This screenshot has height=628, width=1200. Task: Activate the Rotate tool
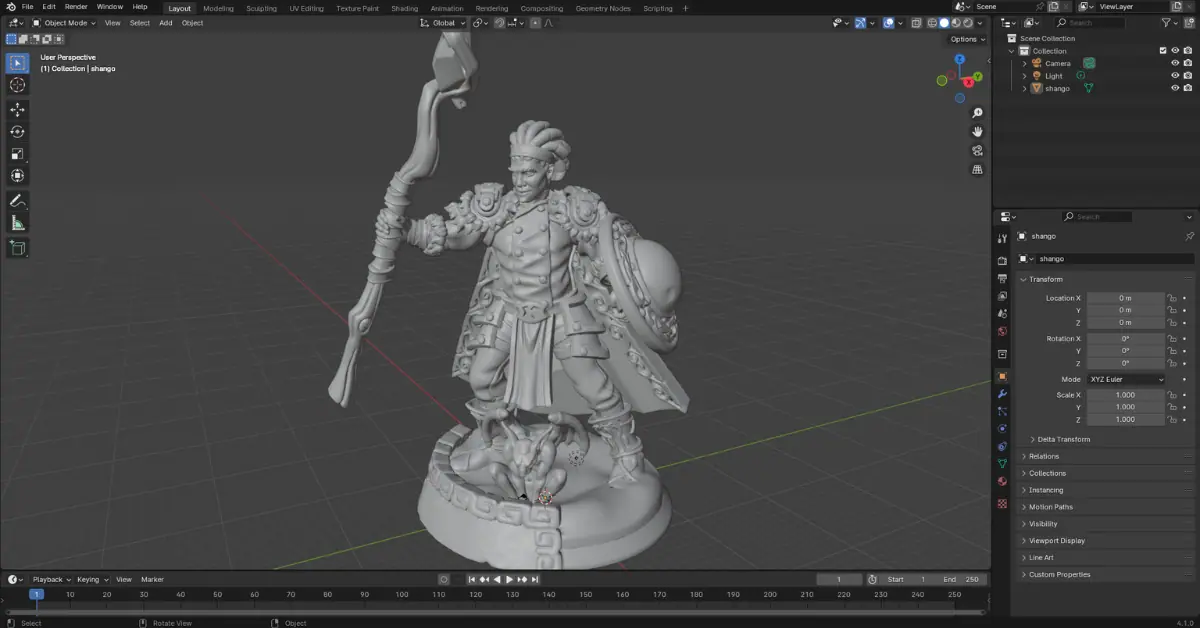pos(17,130)
